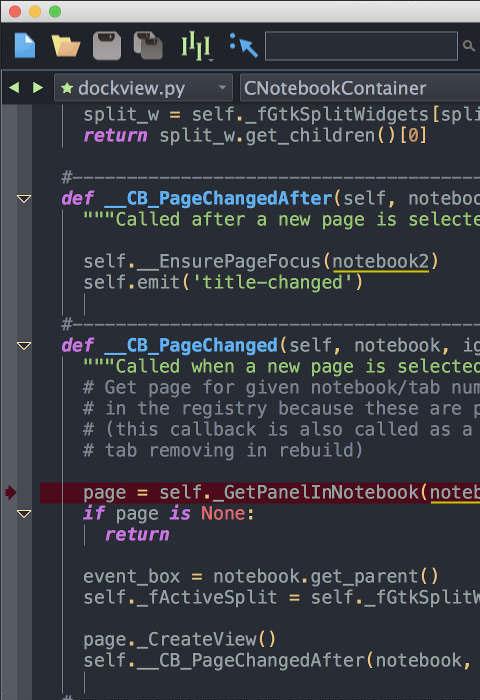The width and height of the screenshot is (480, 700).
Task: Click the magnifier search icon
Action: click(468, 46)
